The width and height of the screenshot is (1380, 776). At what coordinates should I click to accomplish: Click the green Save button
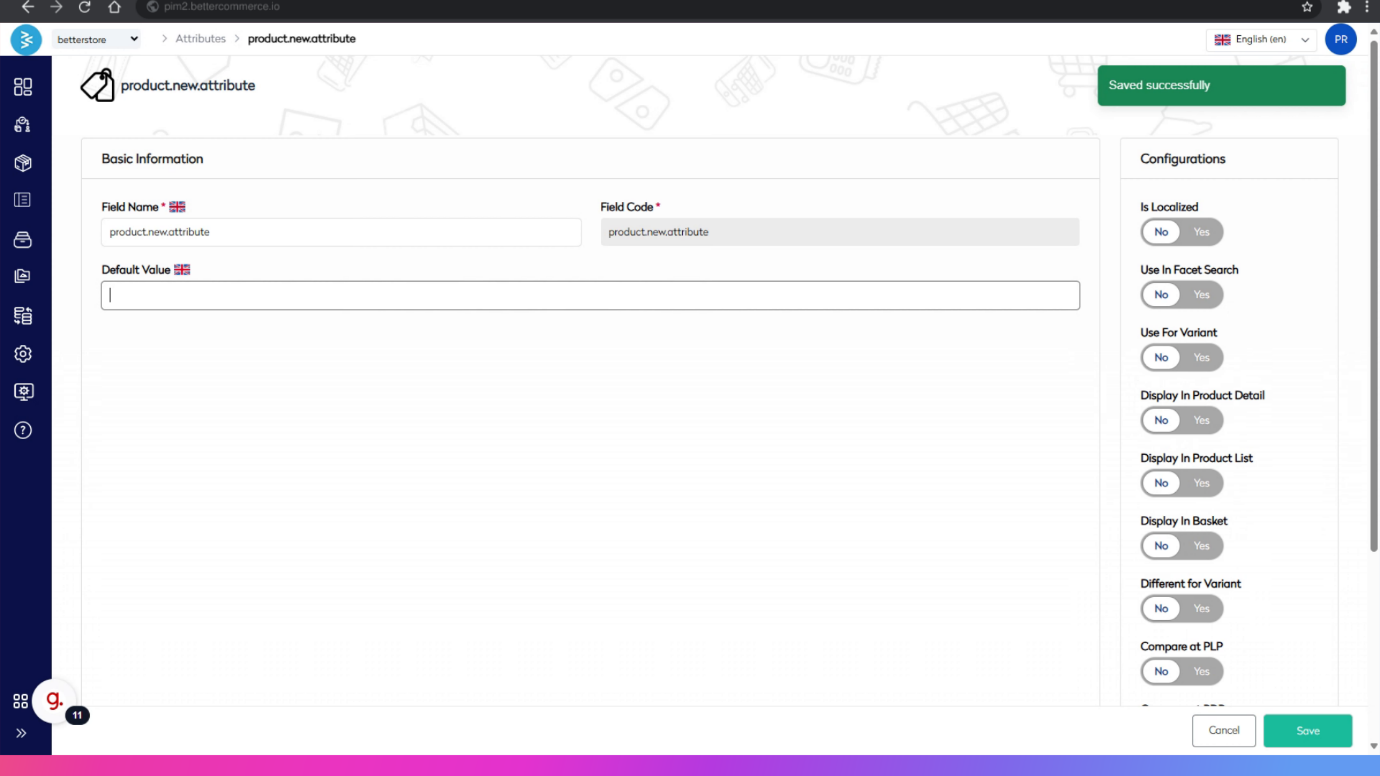point(1307,731)
